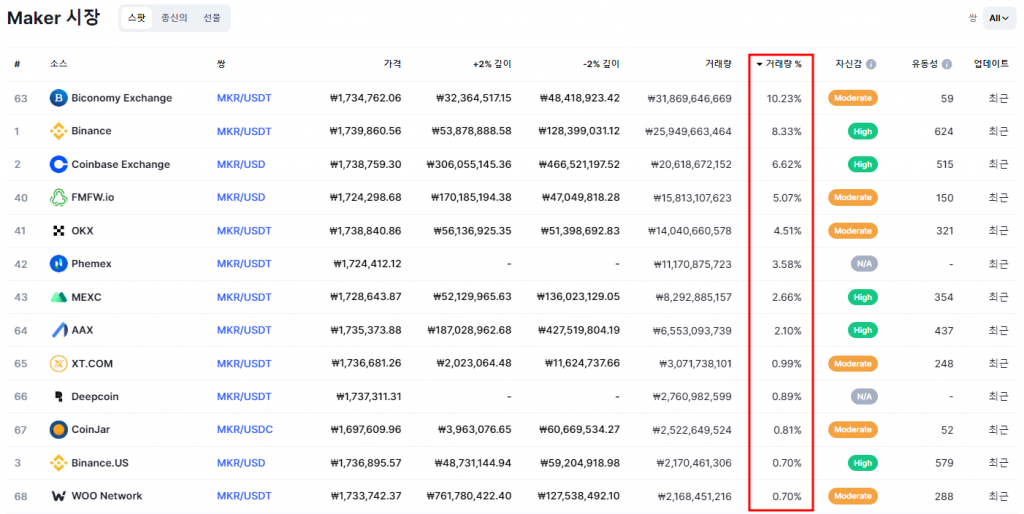Open MEXC MKR/USDT pair link
This screenshot has width=1024, height=514.
tap(244, 297)
